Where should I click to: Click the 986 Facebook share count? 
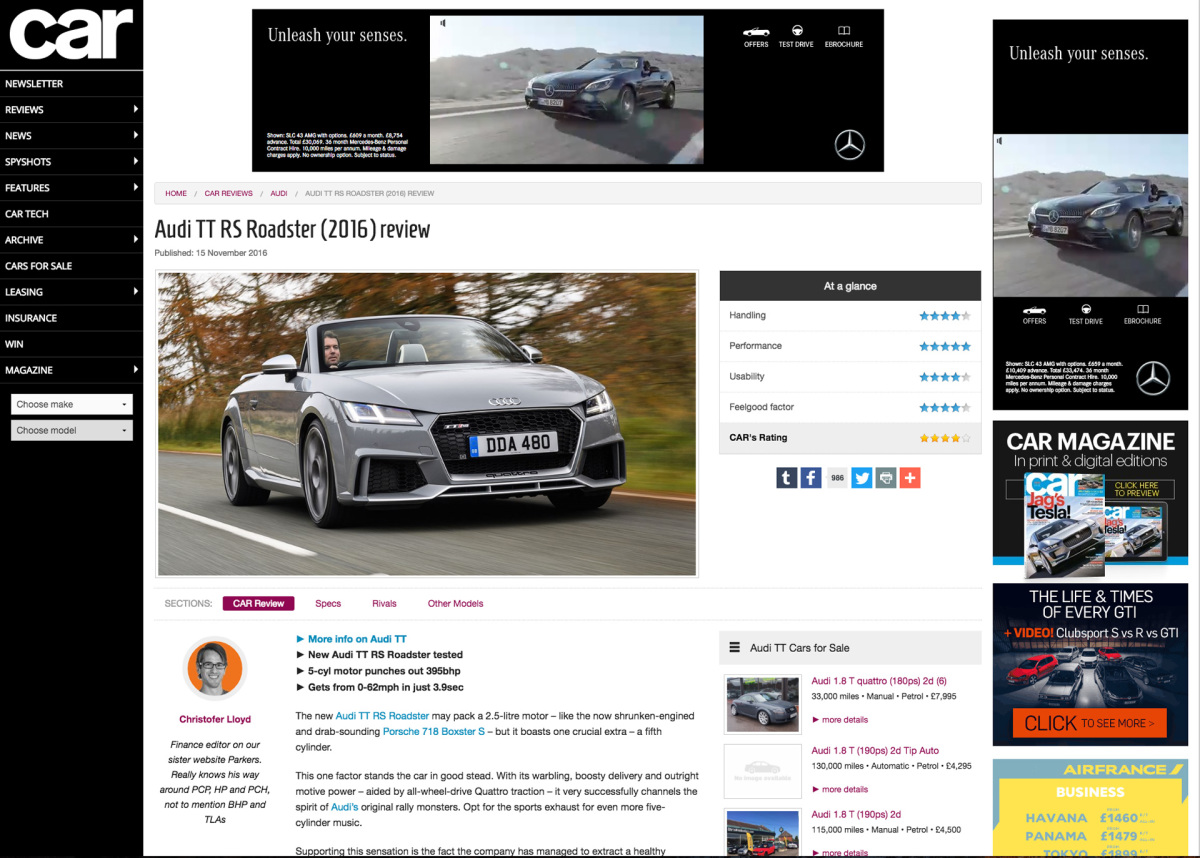tap(837, 478)
